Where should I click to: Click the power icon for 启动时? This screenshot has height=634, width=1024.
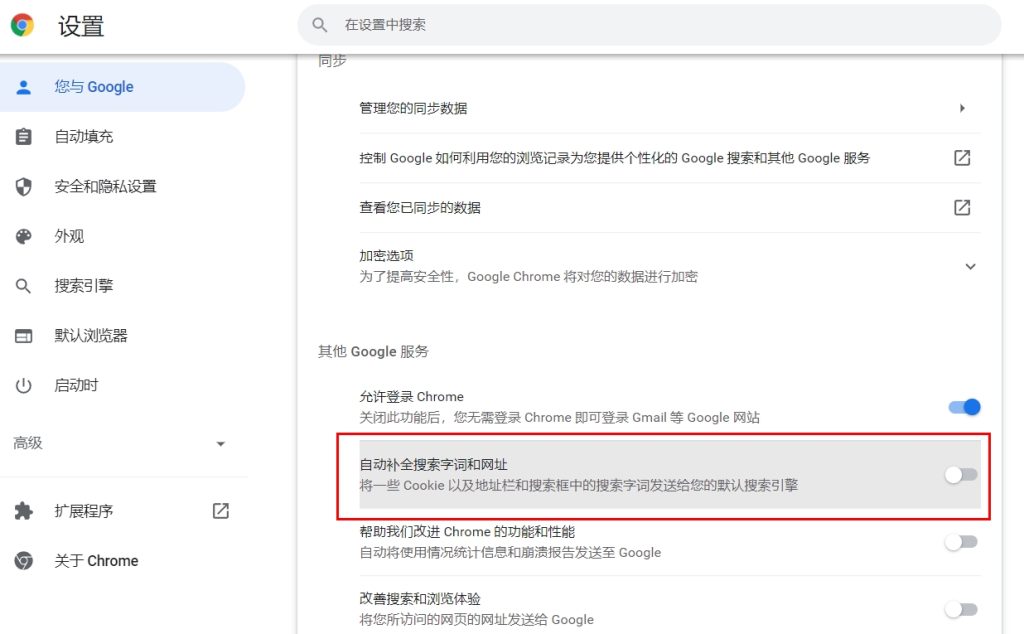[x=24, y=385]
